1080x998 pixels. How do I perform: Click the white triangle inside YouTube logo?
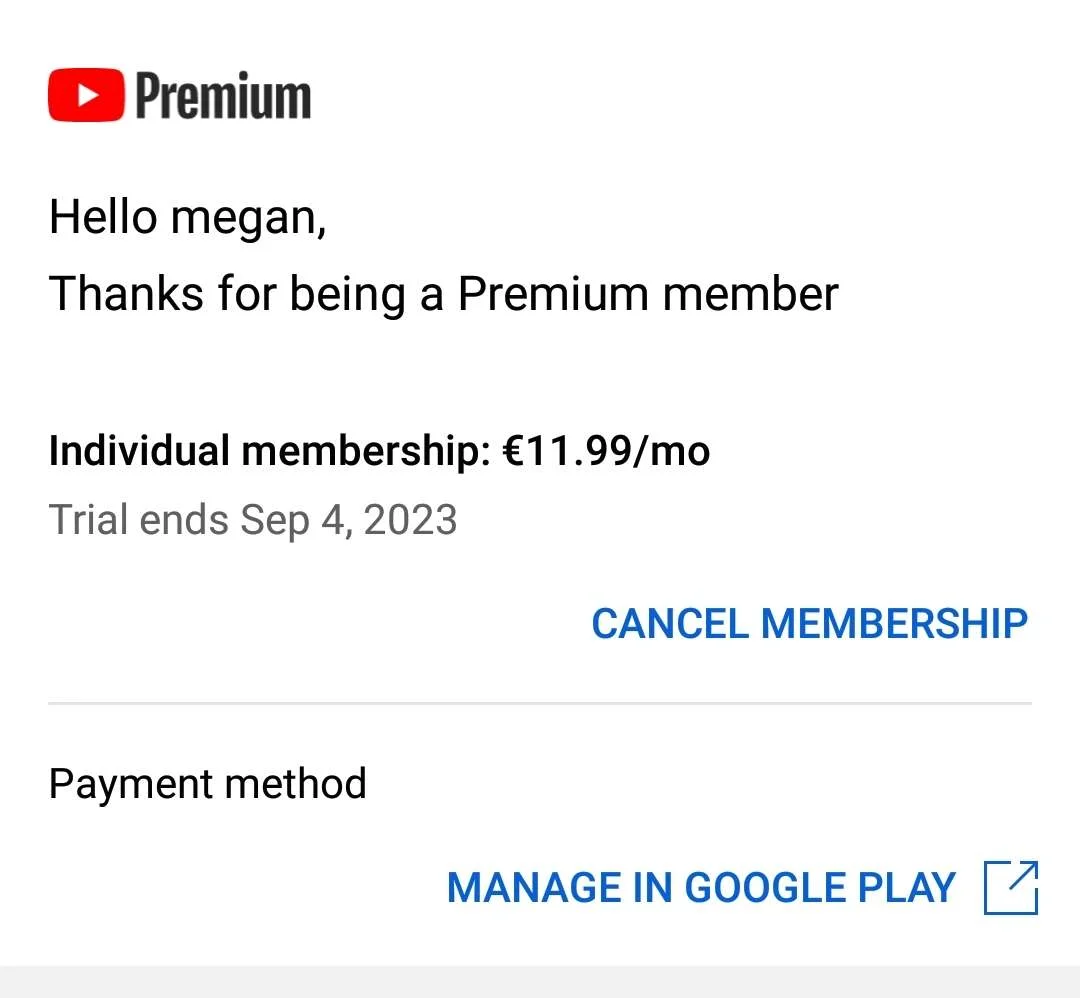tap(87, 95)
